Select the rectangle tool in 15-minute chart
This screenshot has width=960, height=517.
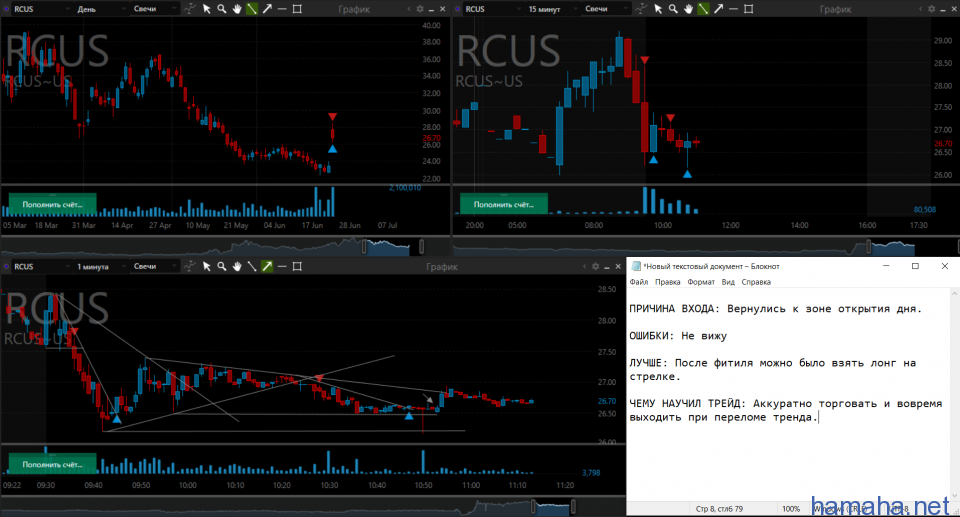coord(748,9)
